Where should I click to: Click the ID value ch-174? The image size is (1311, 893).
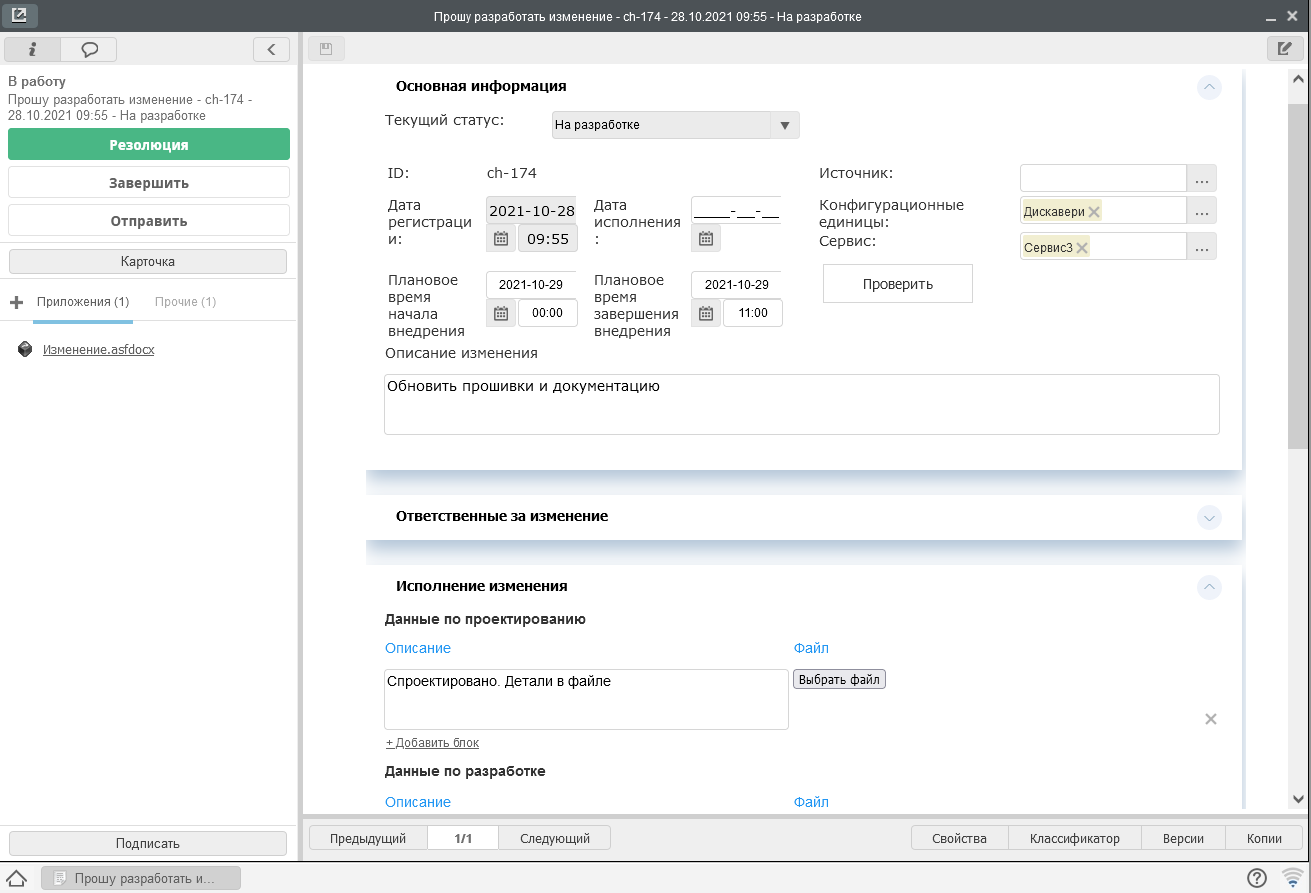[x=512, y=173]
